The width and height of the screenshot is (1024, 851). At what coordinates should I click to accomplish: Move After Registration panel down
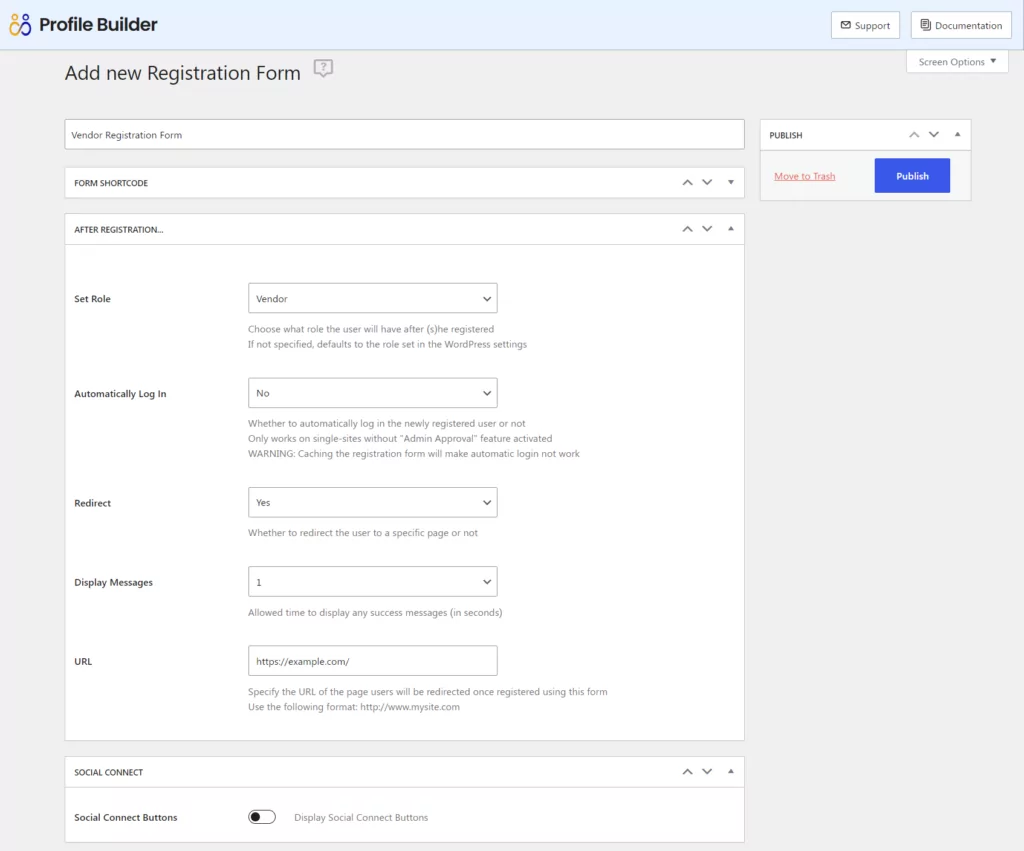pos(707,229)
